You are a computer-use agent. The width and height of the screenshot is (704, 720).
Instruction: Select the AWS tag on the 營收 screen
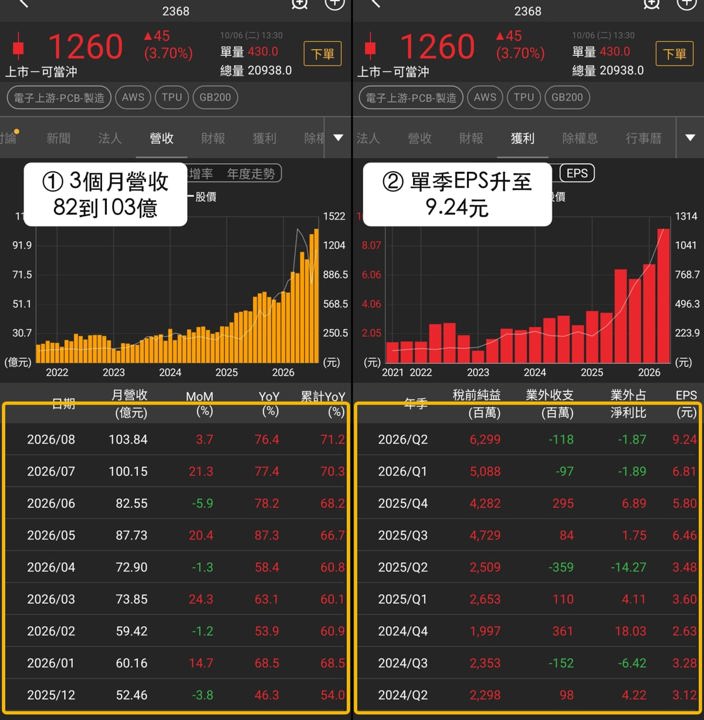tap(133, 97)
